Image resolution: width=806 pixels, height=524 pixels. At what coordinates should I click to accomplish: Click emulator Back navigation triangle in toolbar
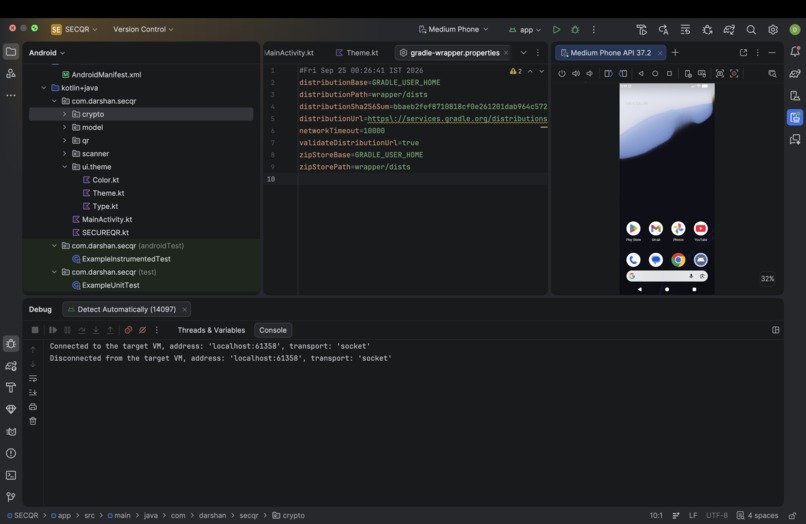[x=640, y=74]
